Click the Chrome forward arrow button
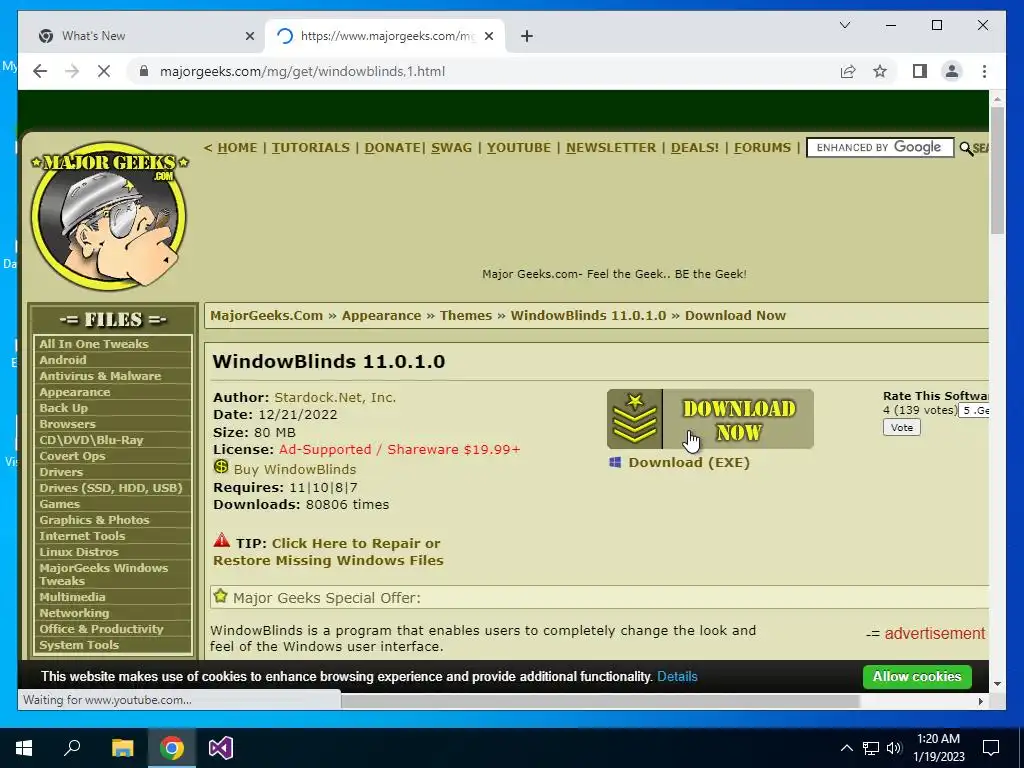 [x=72, y=71]
